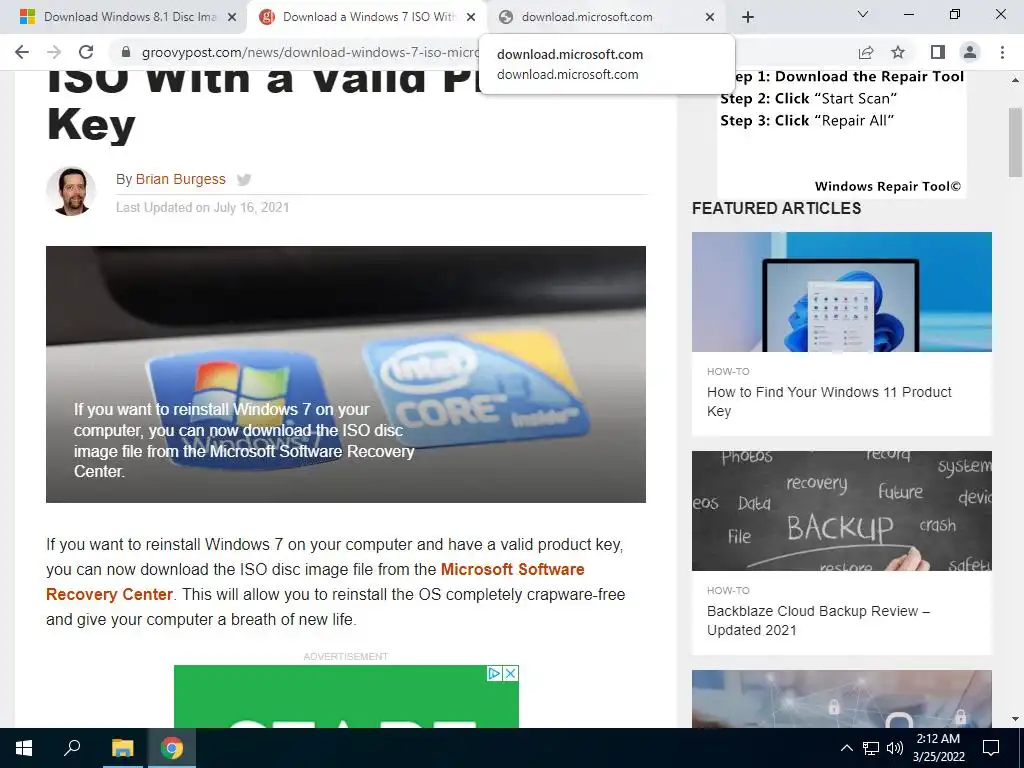This screenshot has width=1024, height=768.
Task: Close the groovypost Windows 7 ISO tab
Action: (471, 17)
